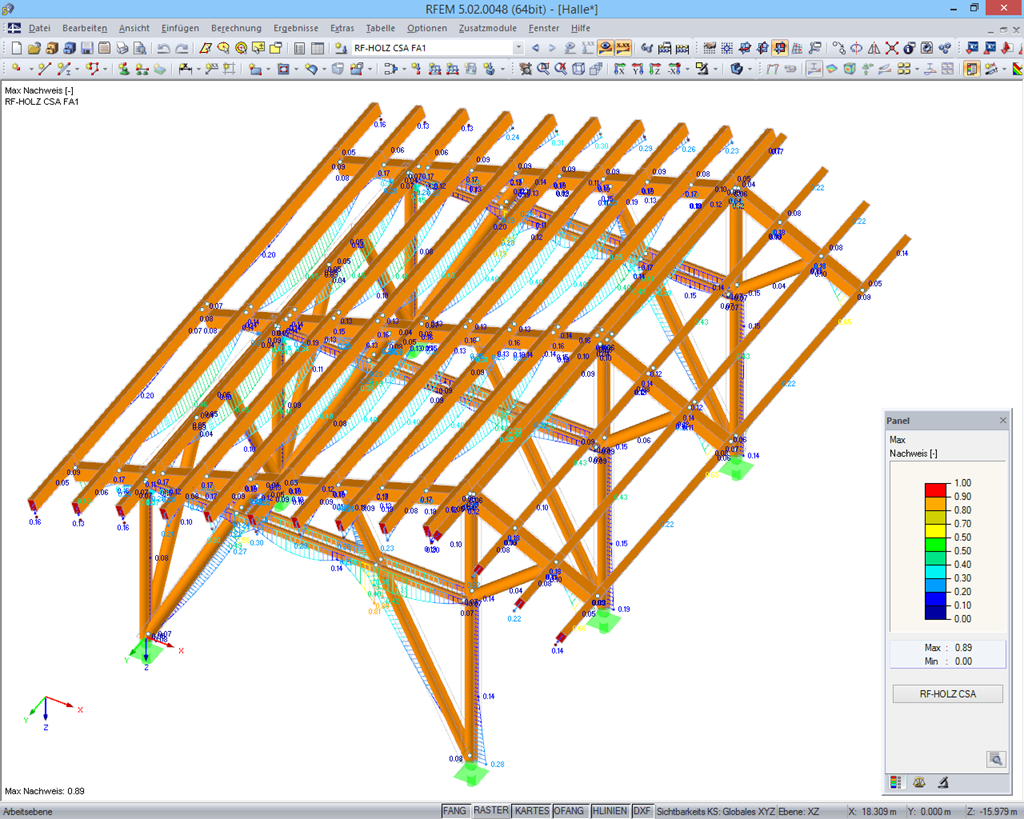The height and width of the screenshot is (819, 1024).
Task: Click KARTES in the status bar
Action: 533,810
